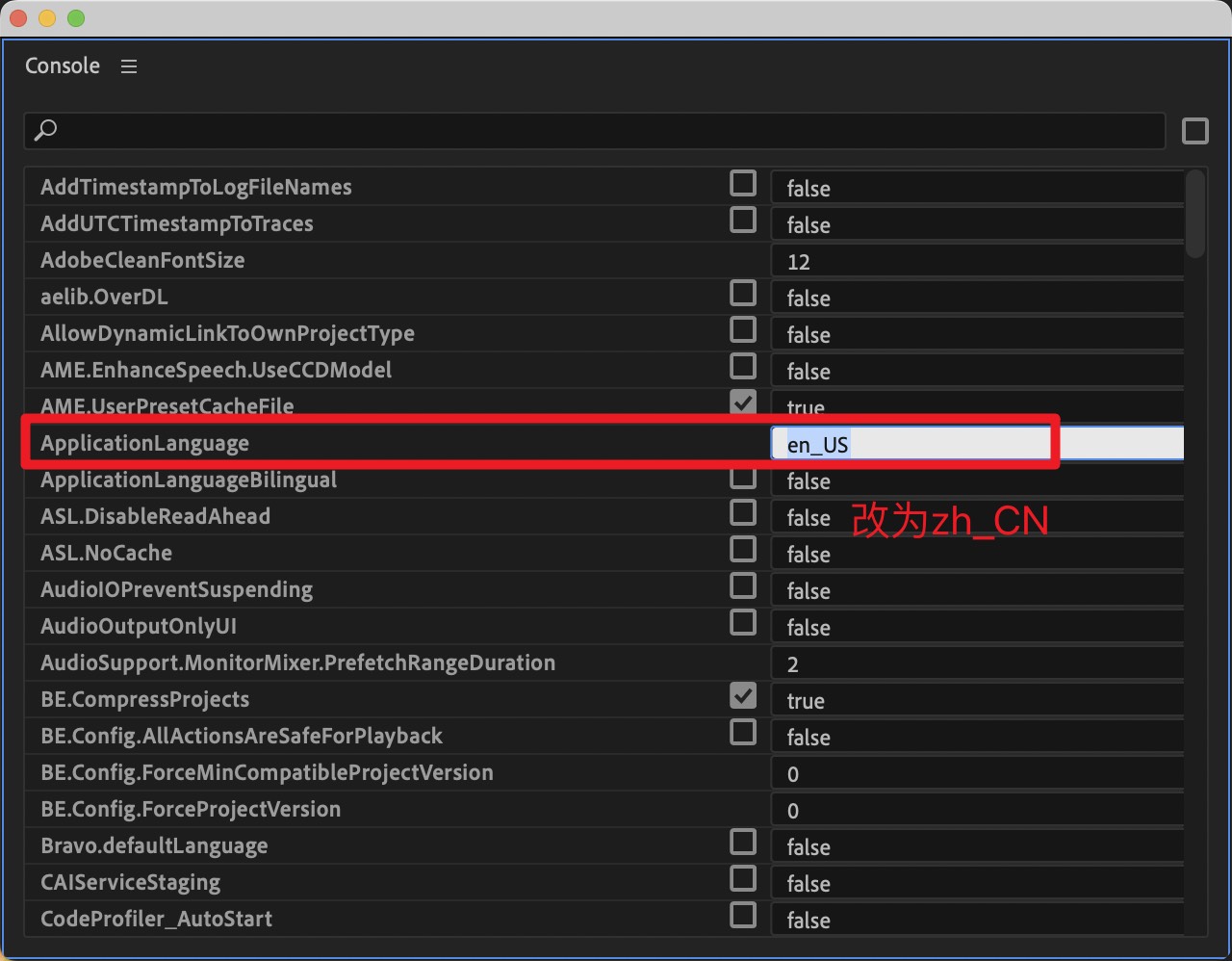1232x961 pixels.
Task: Click the magnifier search icon
Action: pos(45,130)
